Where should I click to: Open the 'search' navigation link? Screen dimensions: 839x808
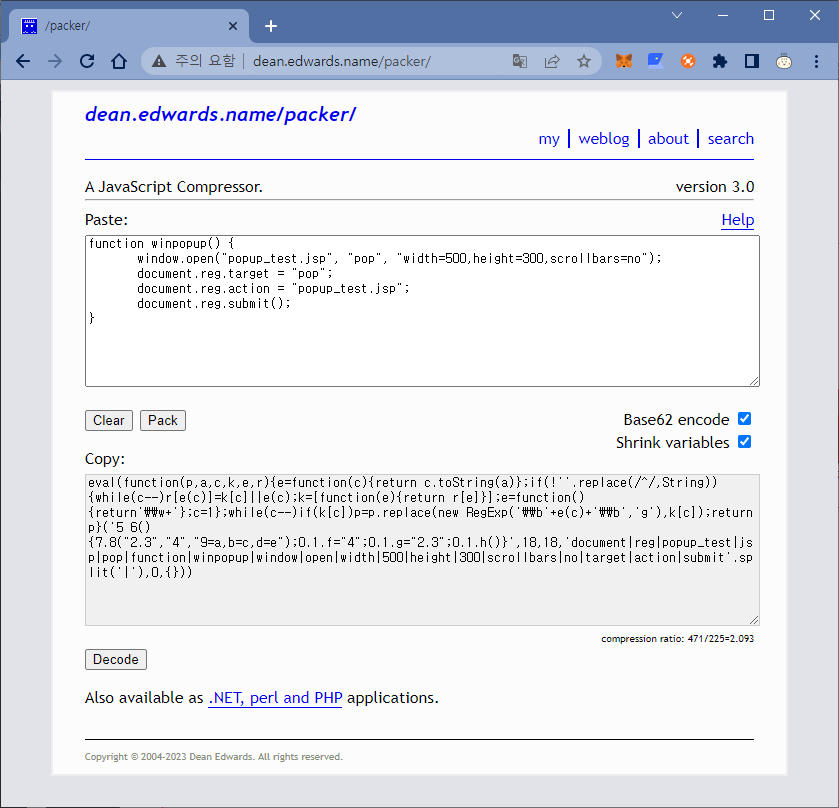(730, 139)
